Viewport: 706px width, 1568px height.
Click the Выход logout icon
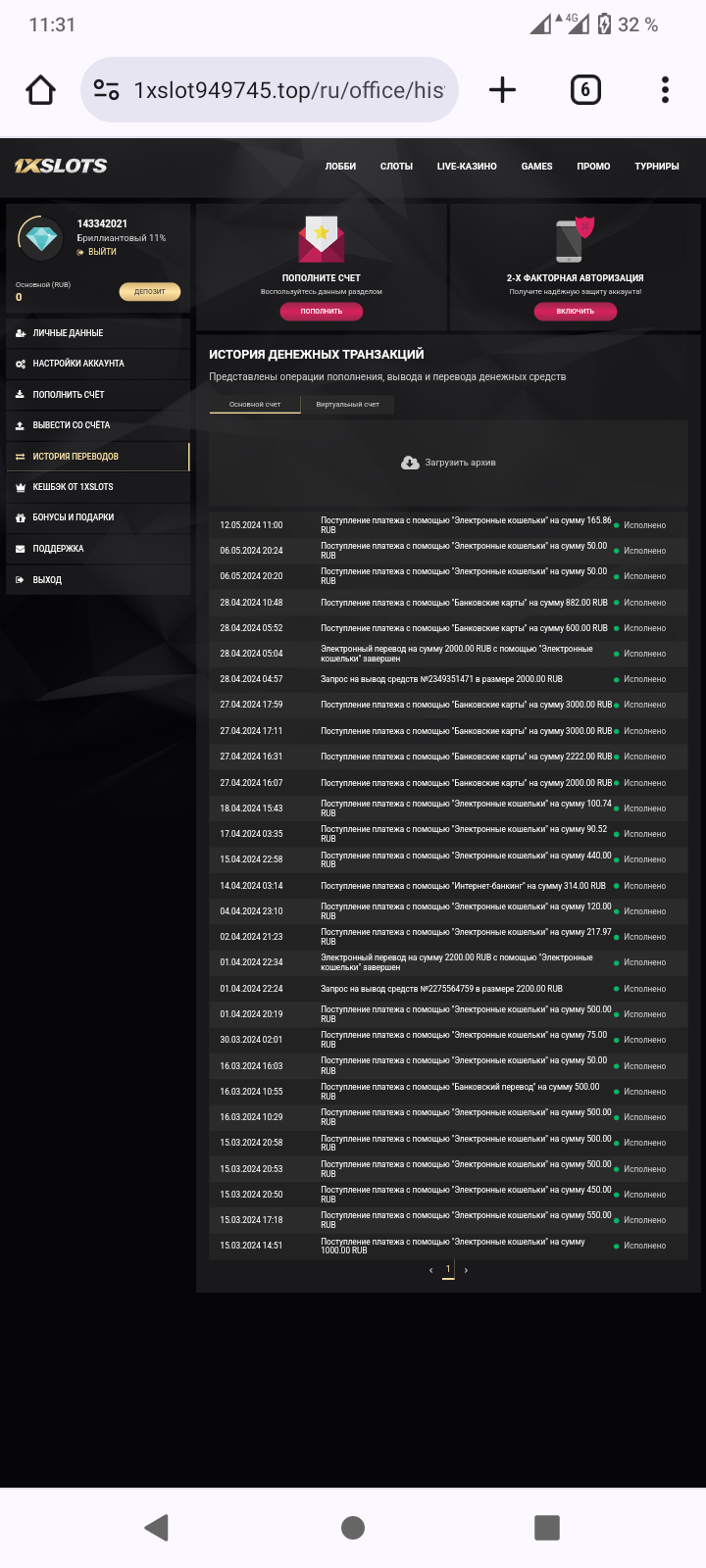pyautogui.click(x=22, y=579)
